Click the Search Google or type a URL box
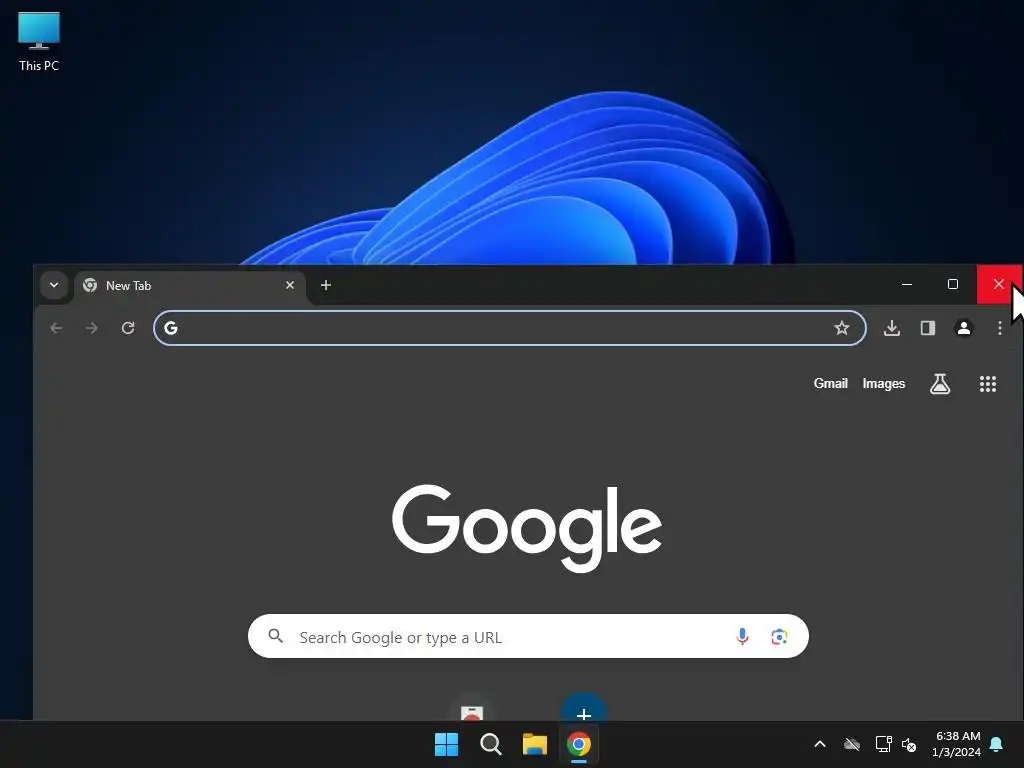Screen dimensions: 1024x768 pos(528,637)
